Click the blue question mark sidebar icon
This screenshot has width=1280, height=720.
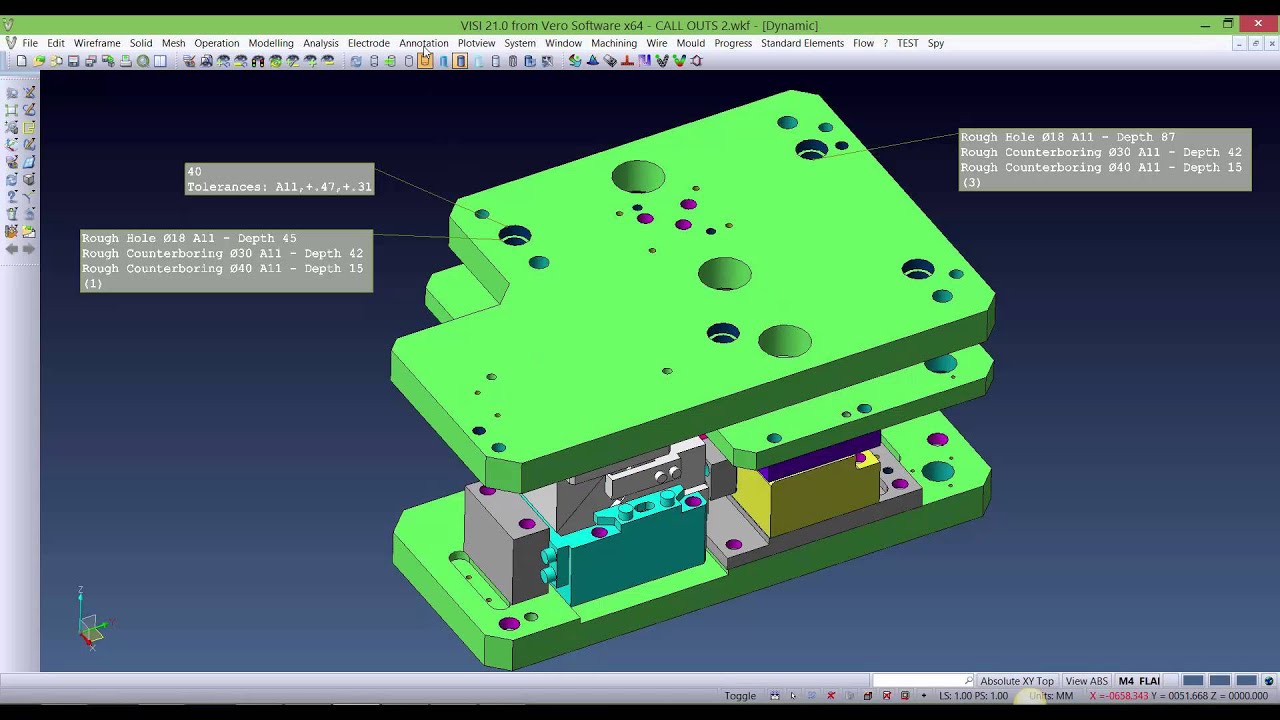11,196
